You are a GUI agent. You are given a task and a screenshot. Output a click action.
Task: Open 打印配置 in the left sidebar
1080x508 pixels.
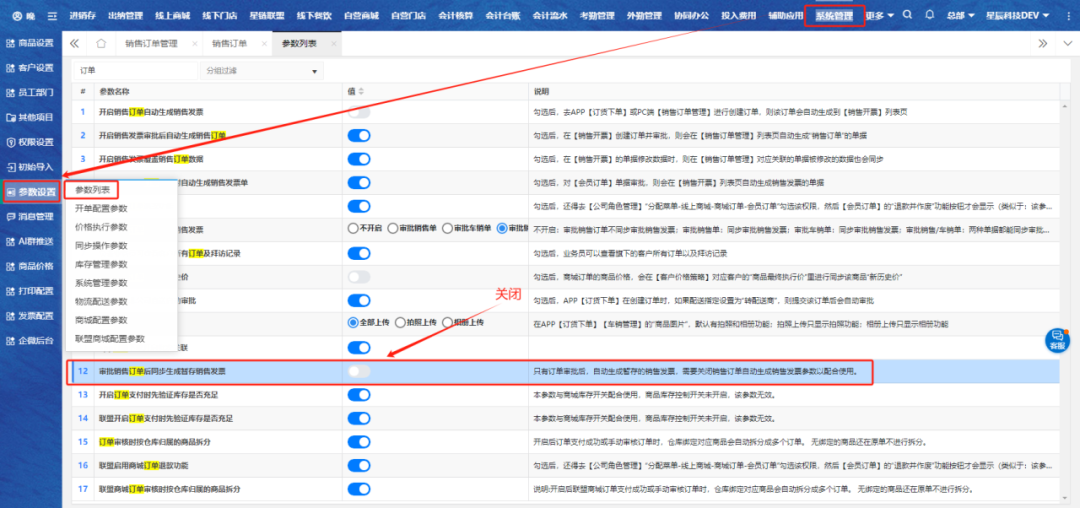[30, 291]
